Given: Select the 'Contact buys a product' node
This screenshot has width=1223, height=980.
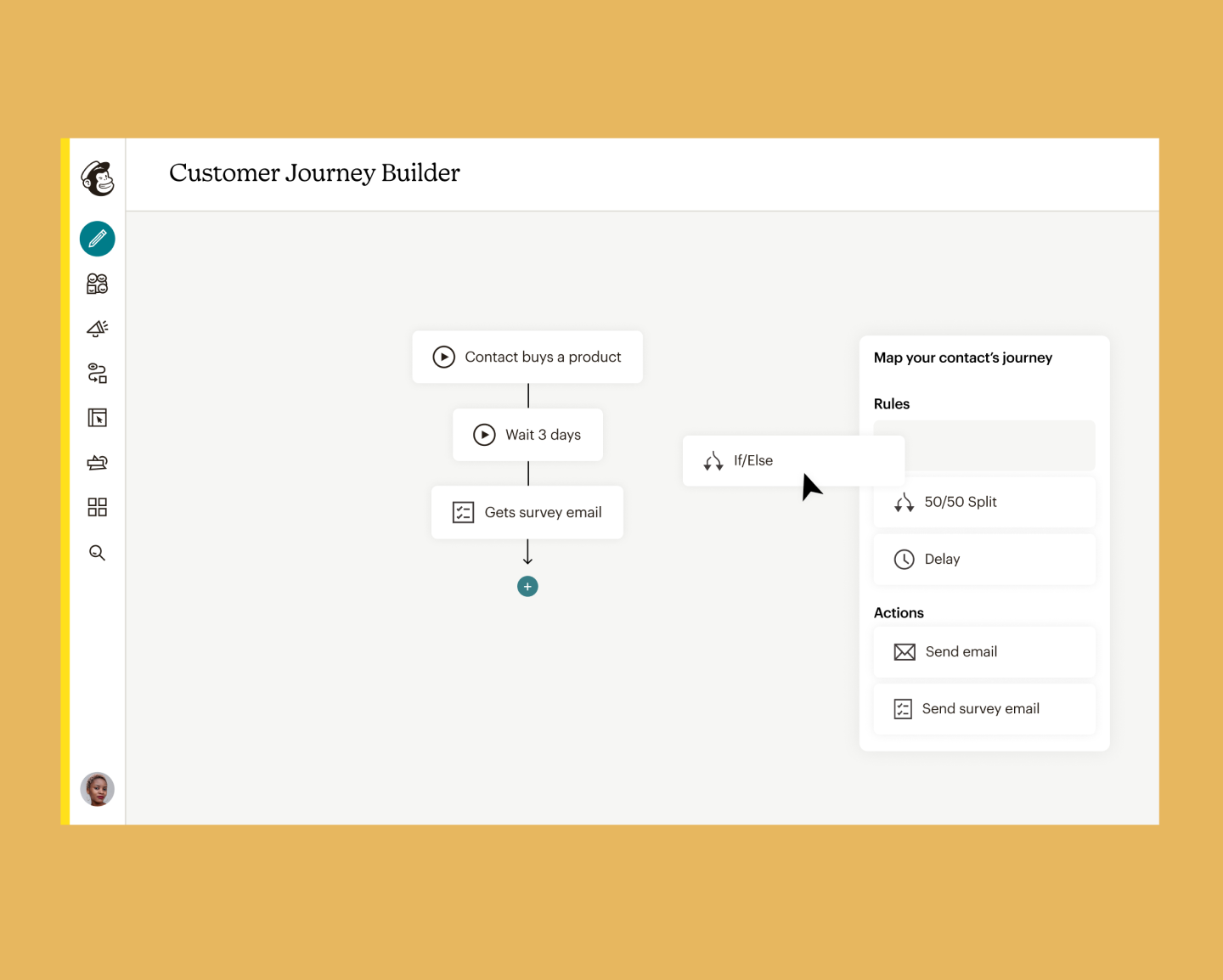Looking at the screenshot, I should coord(527,358).
